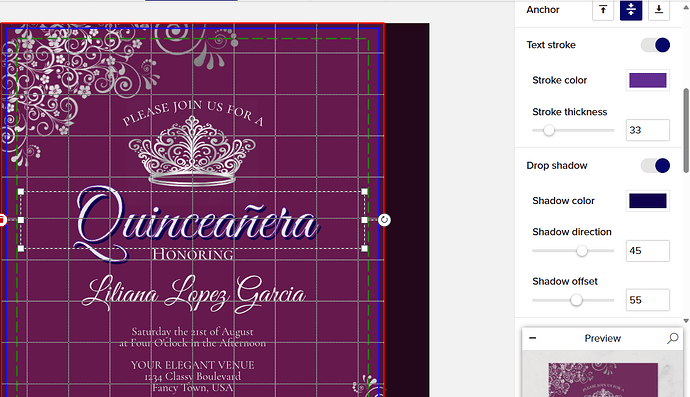Click the Stroke thickness slider handle

click(549, 130)
